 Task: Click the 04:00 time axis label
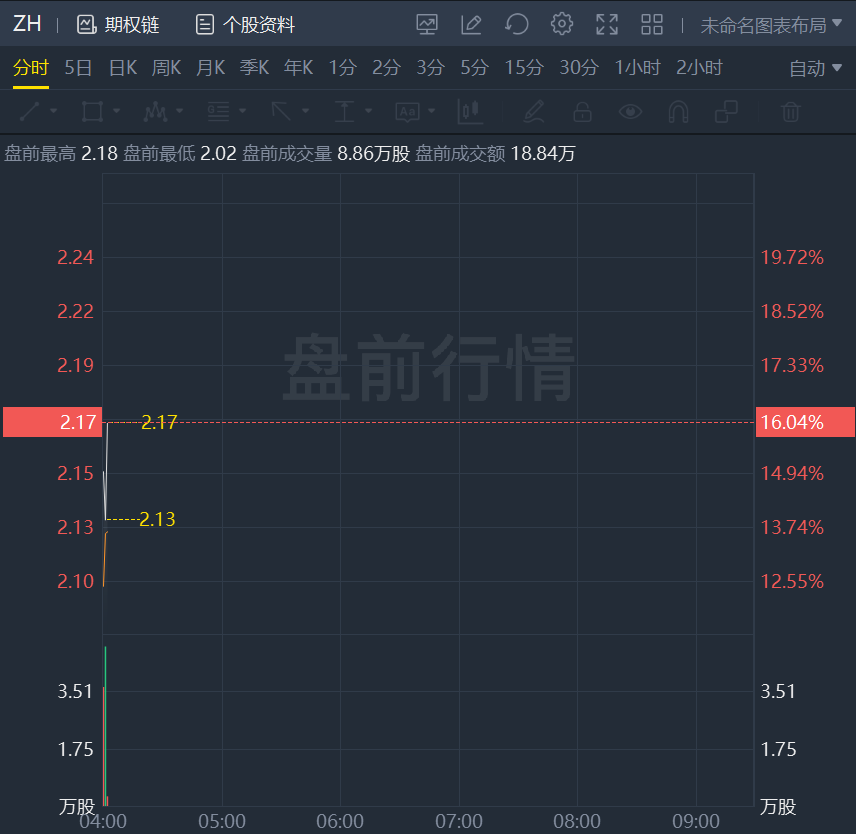click(x=103, y=821)
